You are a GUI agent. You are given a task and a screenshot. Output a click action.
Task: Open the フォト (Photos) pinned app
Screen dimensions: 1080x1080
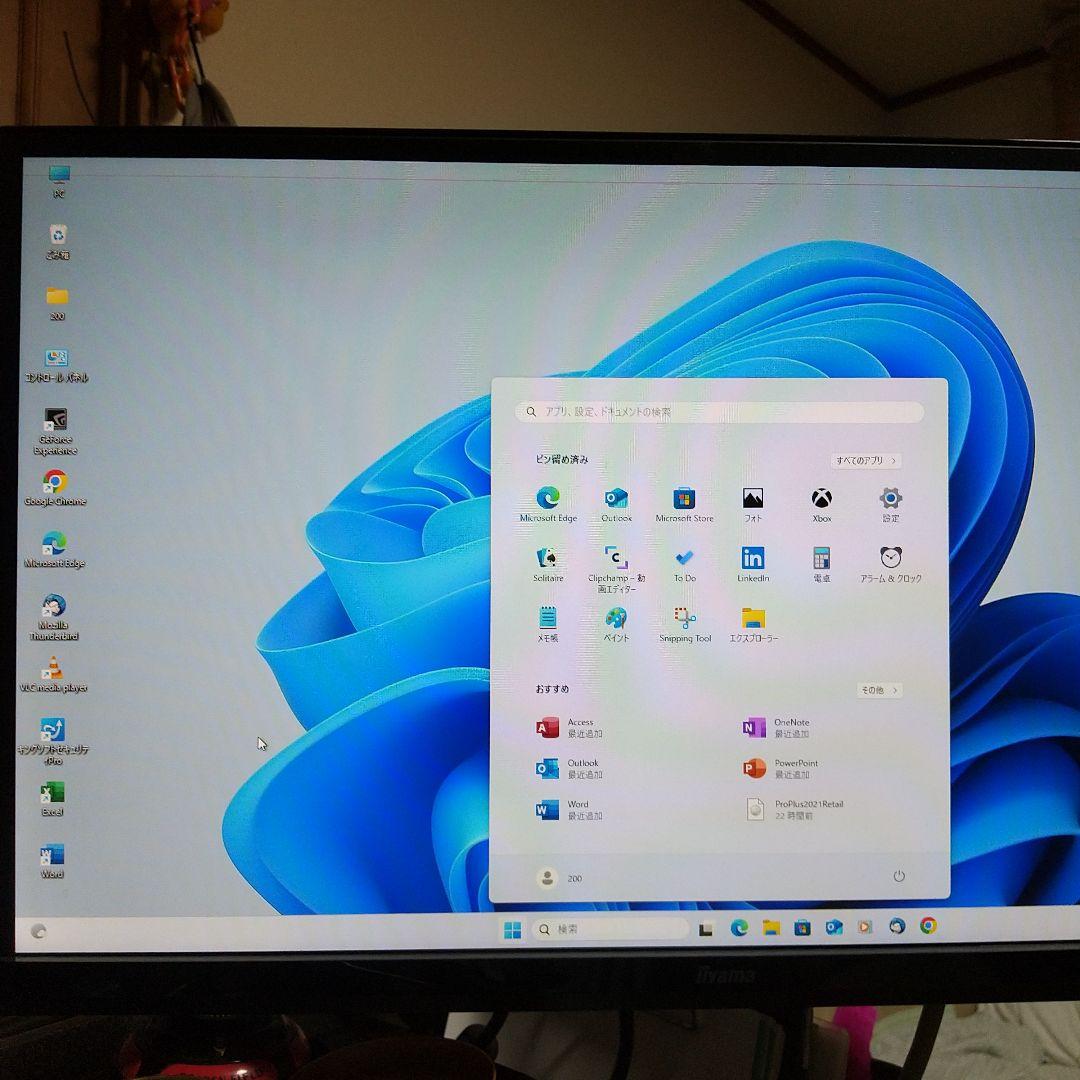click(x=752, y=504)
